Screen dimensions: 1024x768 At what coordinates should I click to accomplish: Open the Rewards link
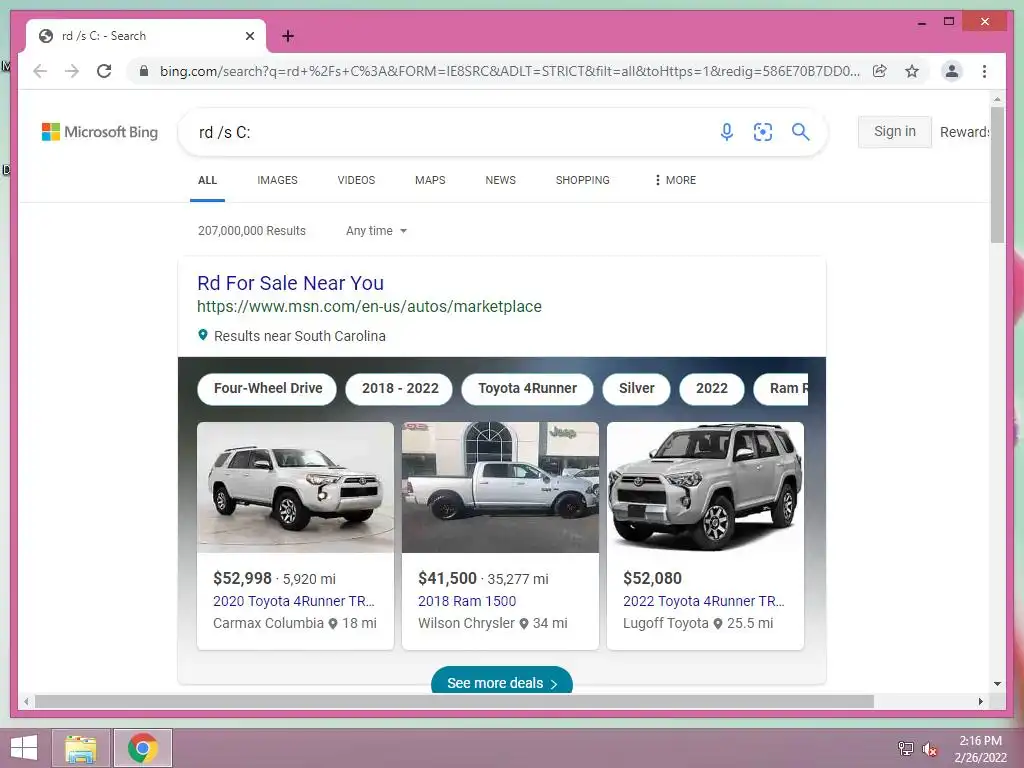point(964,132)
